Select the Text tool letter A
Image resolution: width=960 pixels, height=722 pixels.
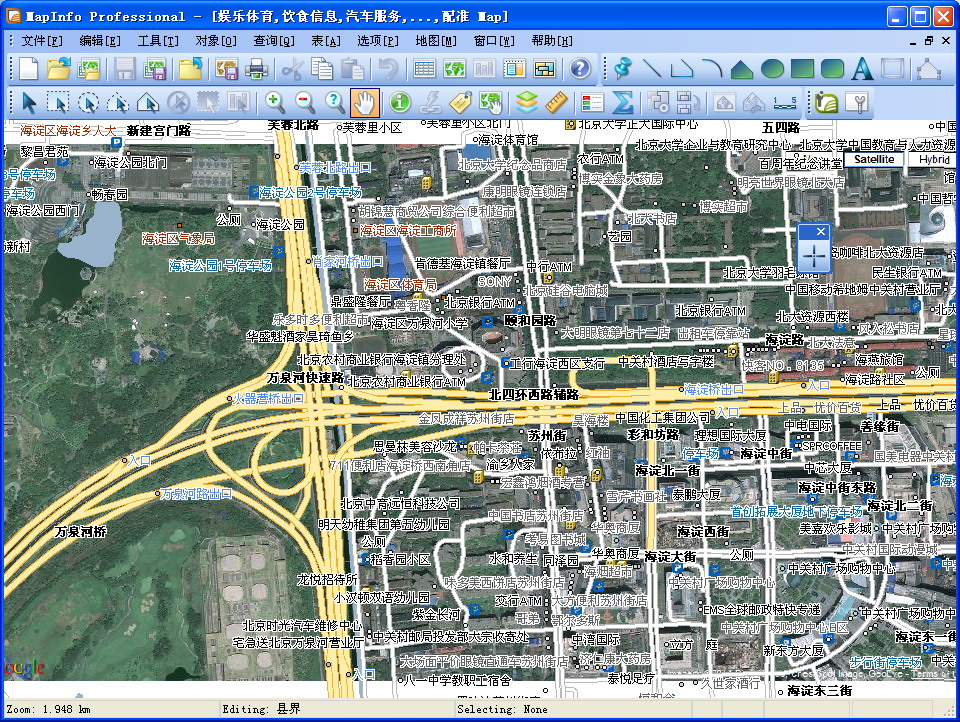pyautogui.click(x=862, y=68)
